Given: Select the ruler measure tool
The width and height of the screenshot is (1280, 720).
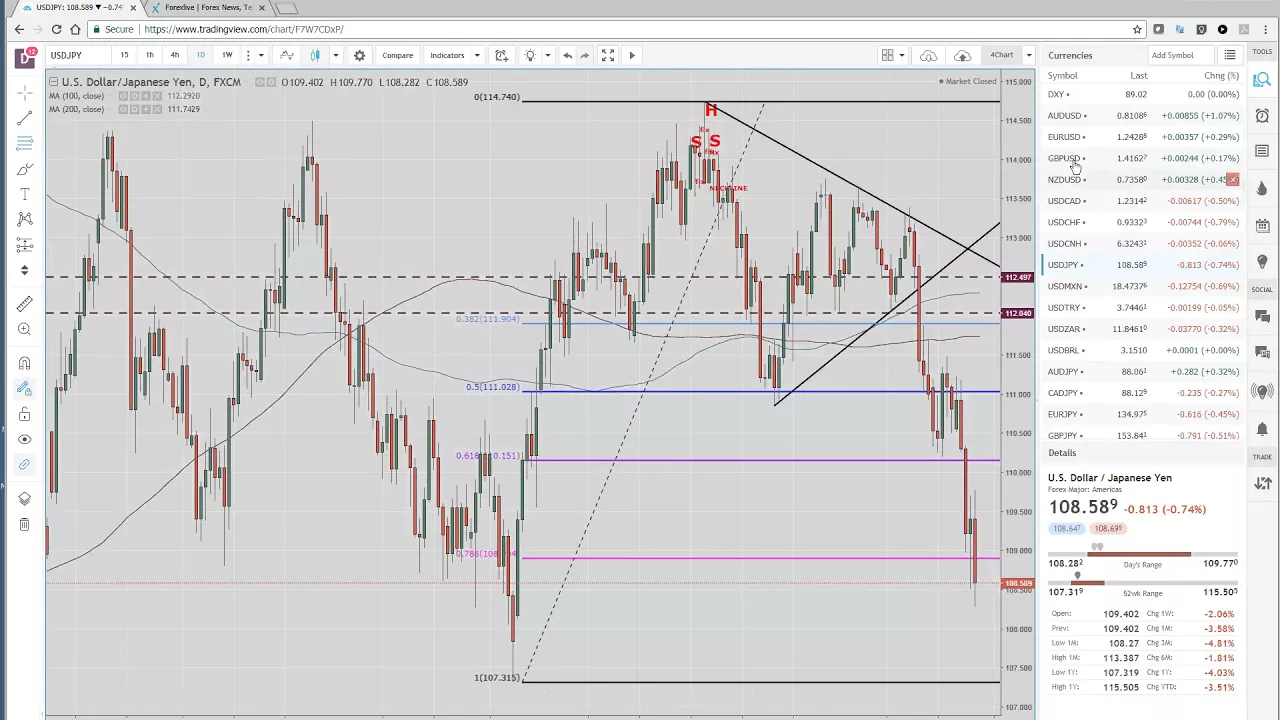Looking at the screenshot, I should 25,304.
